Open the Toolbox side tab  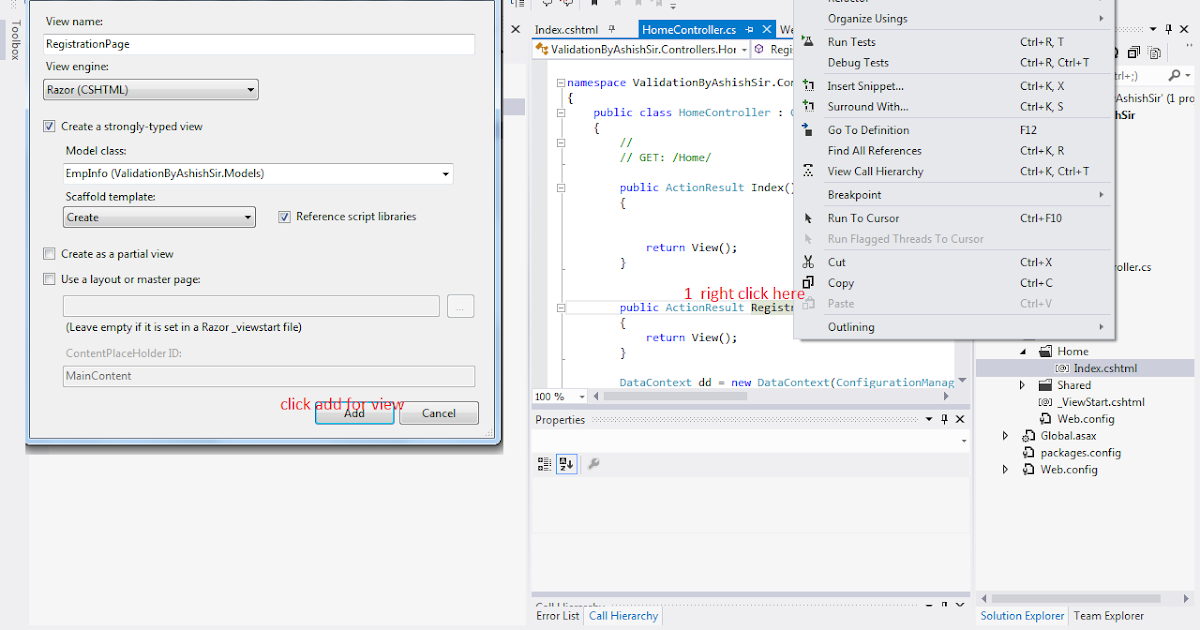click(14, 40)
